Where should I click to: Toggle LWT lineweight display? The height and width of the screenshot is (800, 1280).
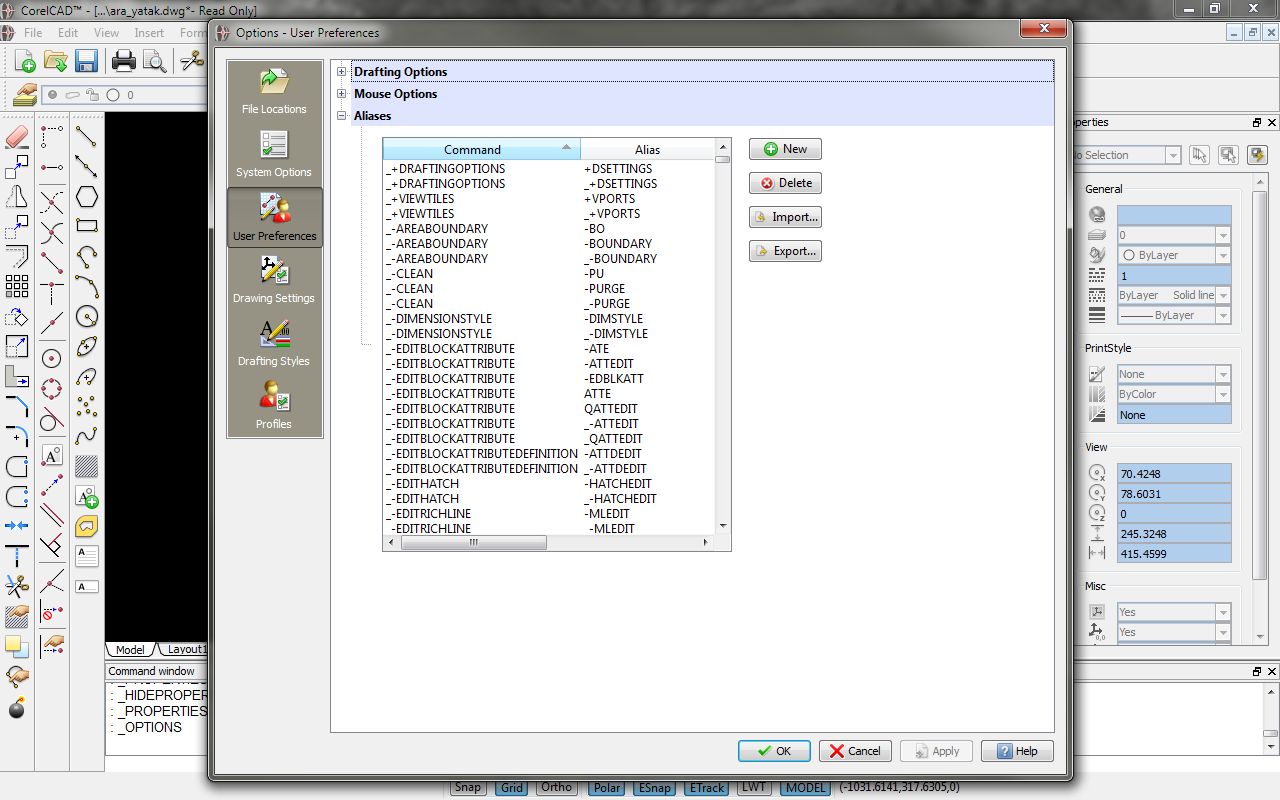tap(754, 788)
